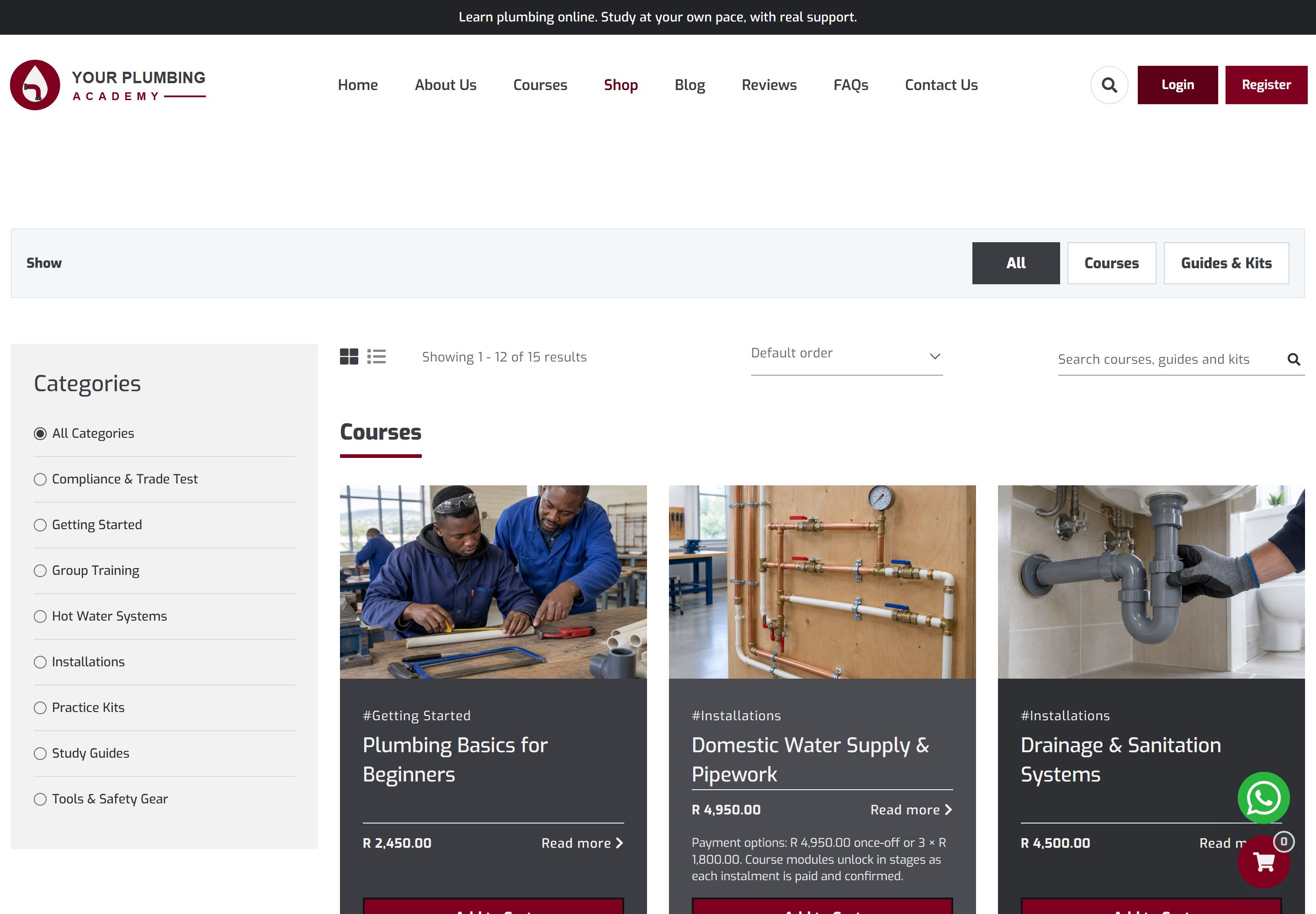The image size is (1316, 914).
Task: Click the R 2,450.00 price
Action: pyautogui.click(x=397, y=843)
